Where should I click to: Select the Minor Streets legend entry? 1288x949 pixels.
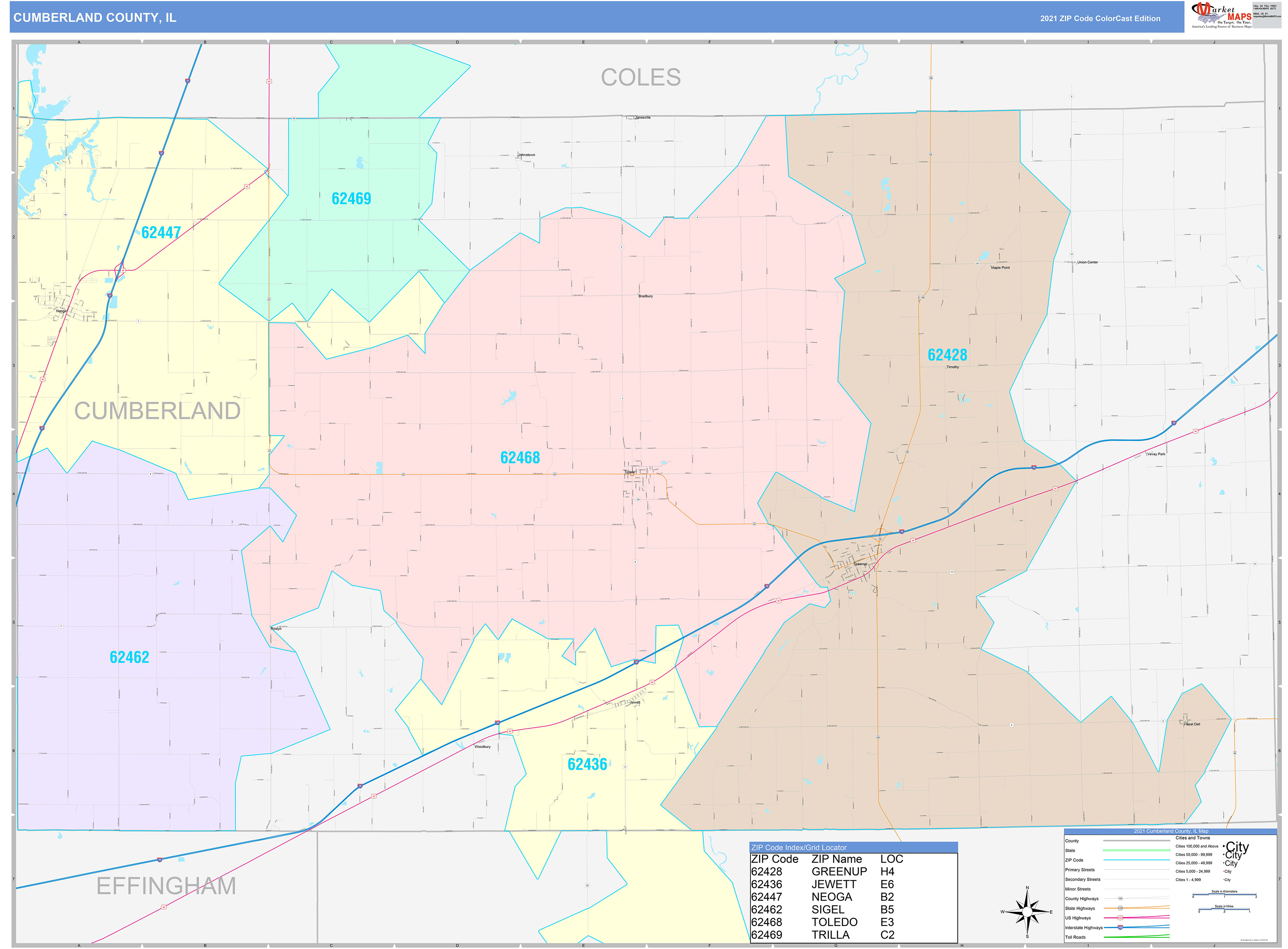point(1135,889)
